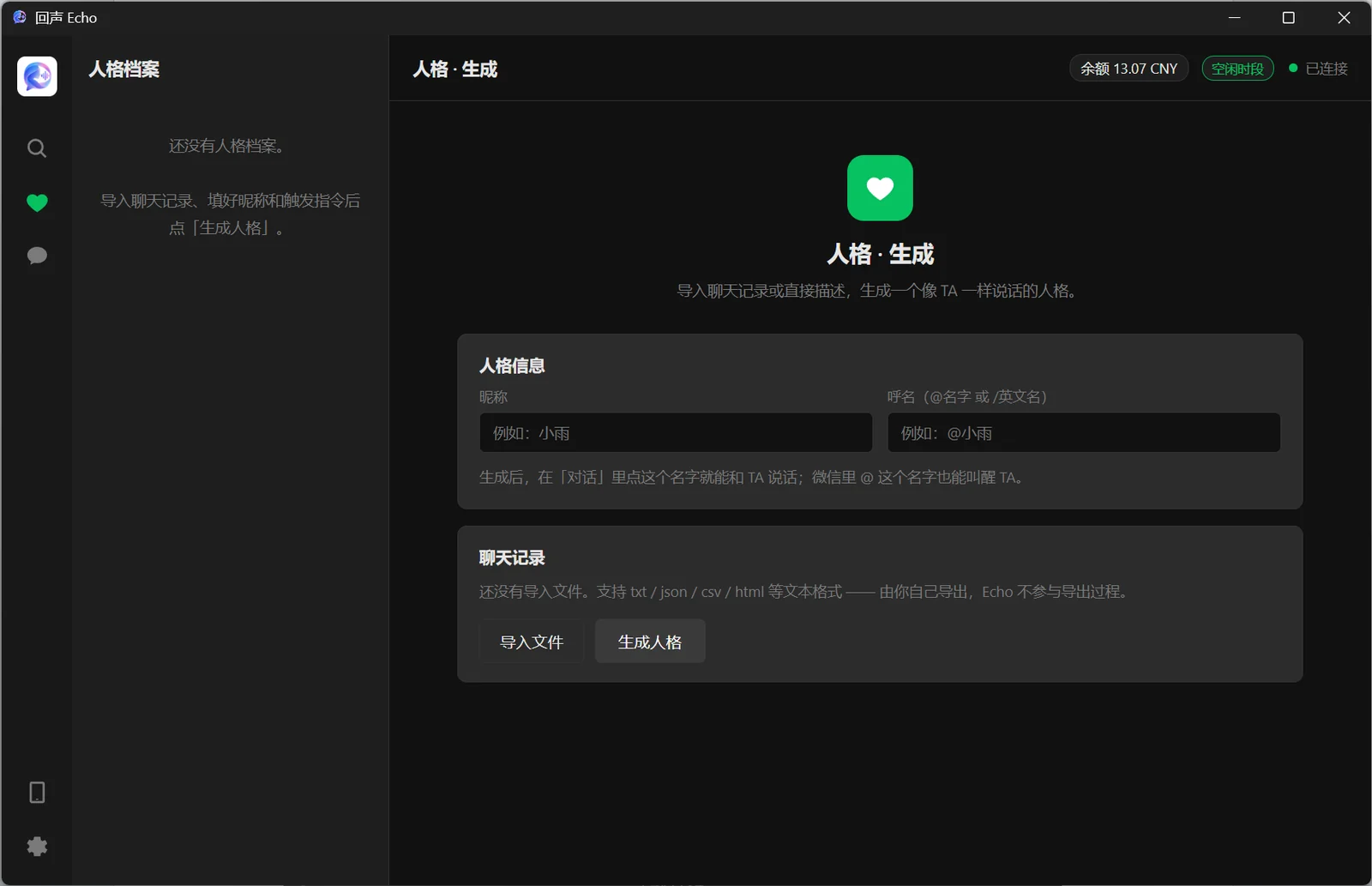Image resolution: width=1372 pixels, height=886 pixels.
Task: Focus the 呼名 input field
Action: 1084,433
